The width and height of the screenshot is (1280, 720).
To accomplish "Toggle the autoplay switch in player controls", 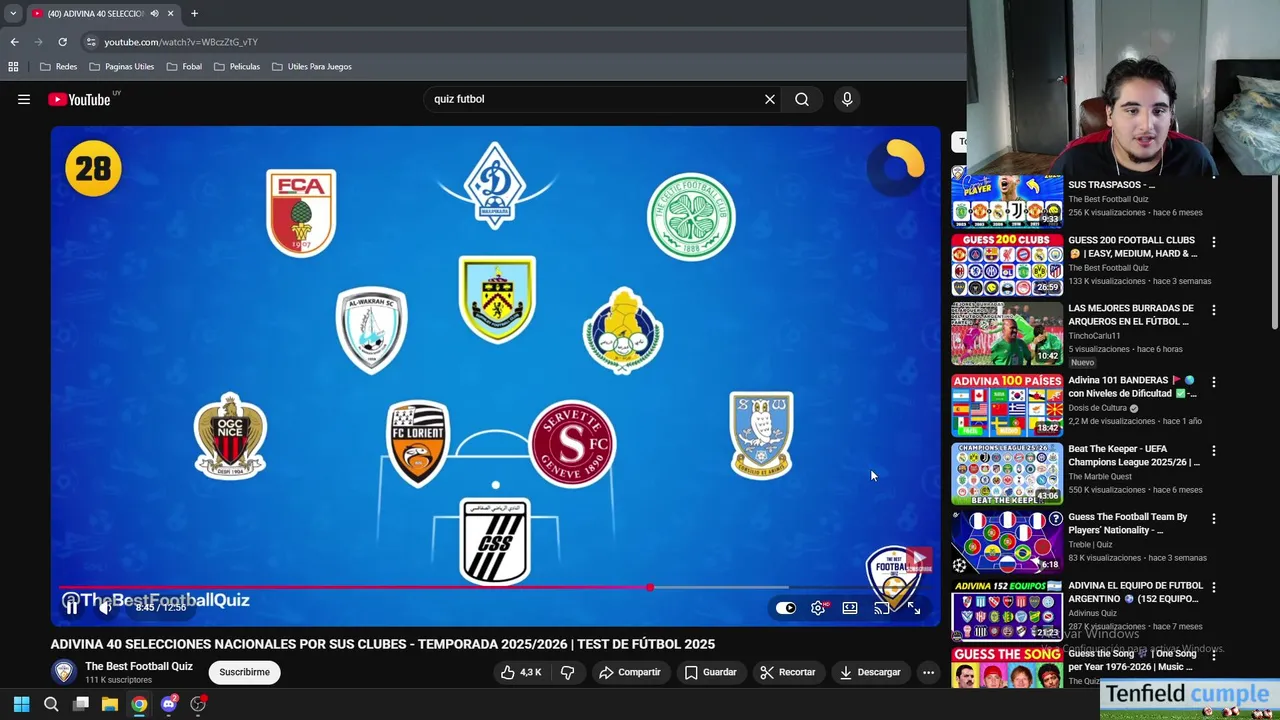I will pos(786,608).
